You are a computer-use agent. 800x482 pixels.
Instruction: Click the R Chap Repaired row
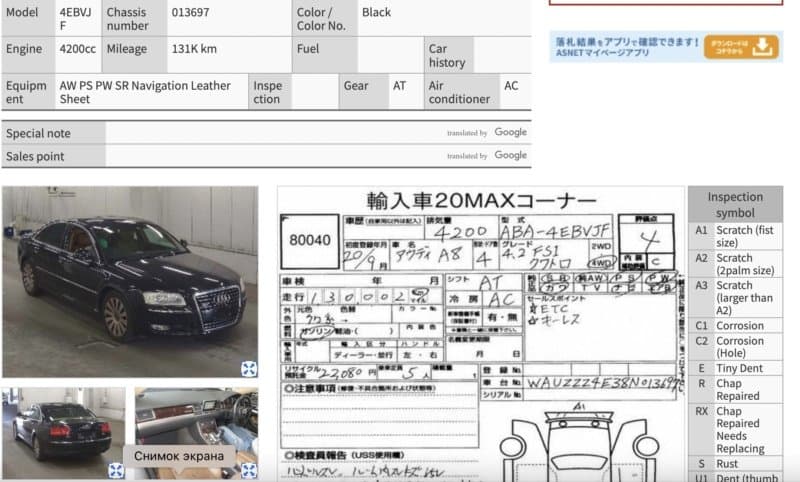(735, 390)
